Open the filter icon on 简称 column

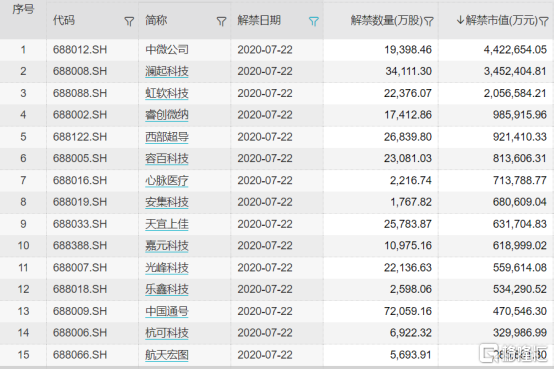(x=222, y=22)
